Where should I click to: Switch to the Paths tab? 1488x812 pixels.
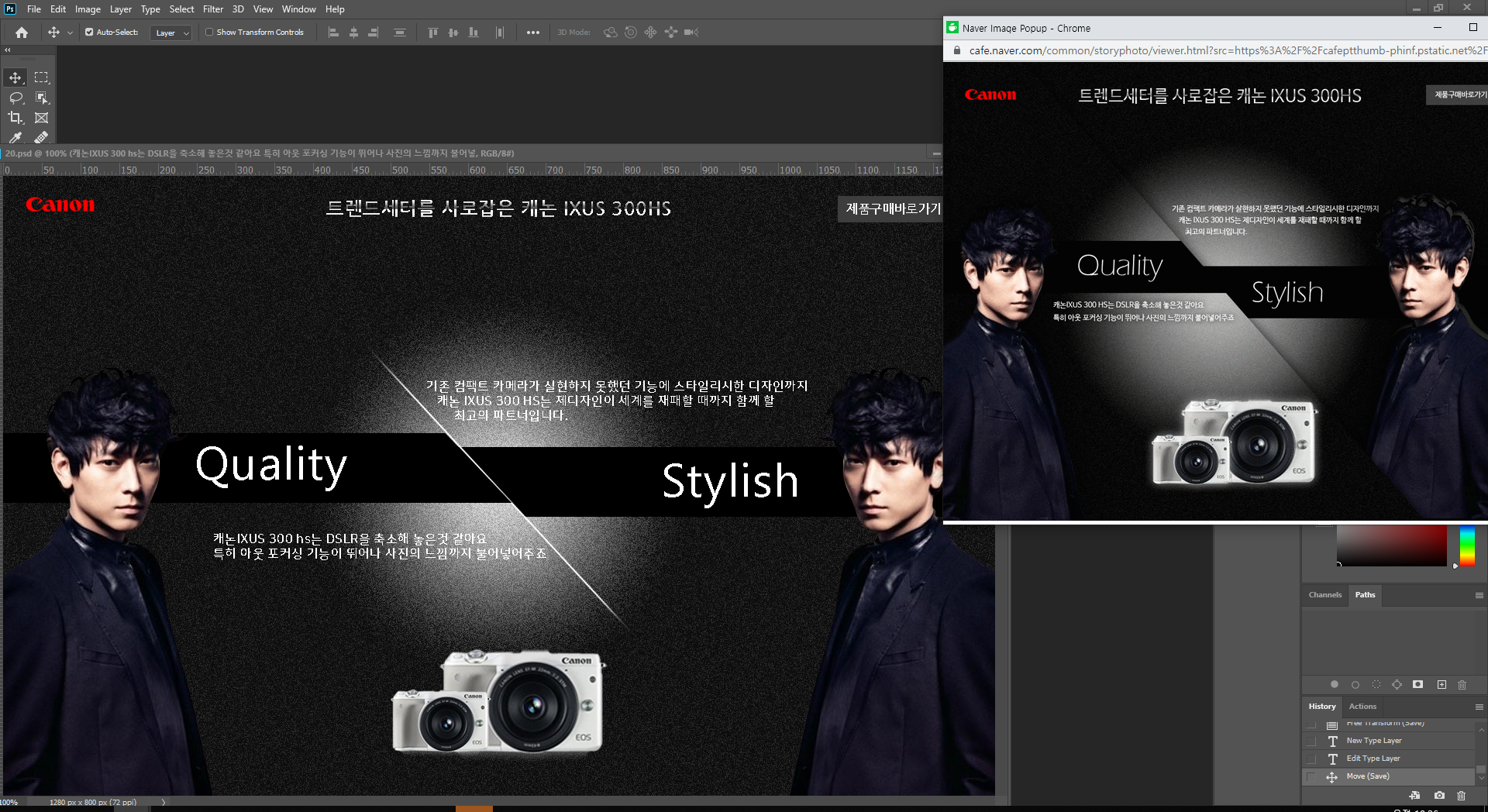pos(1366,595)
